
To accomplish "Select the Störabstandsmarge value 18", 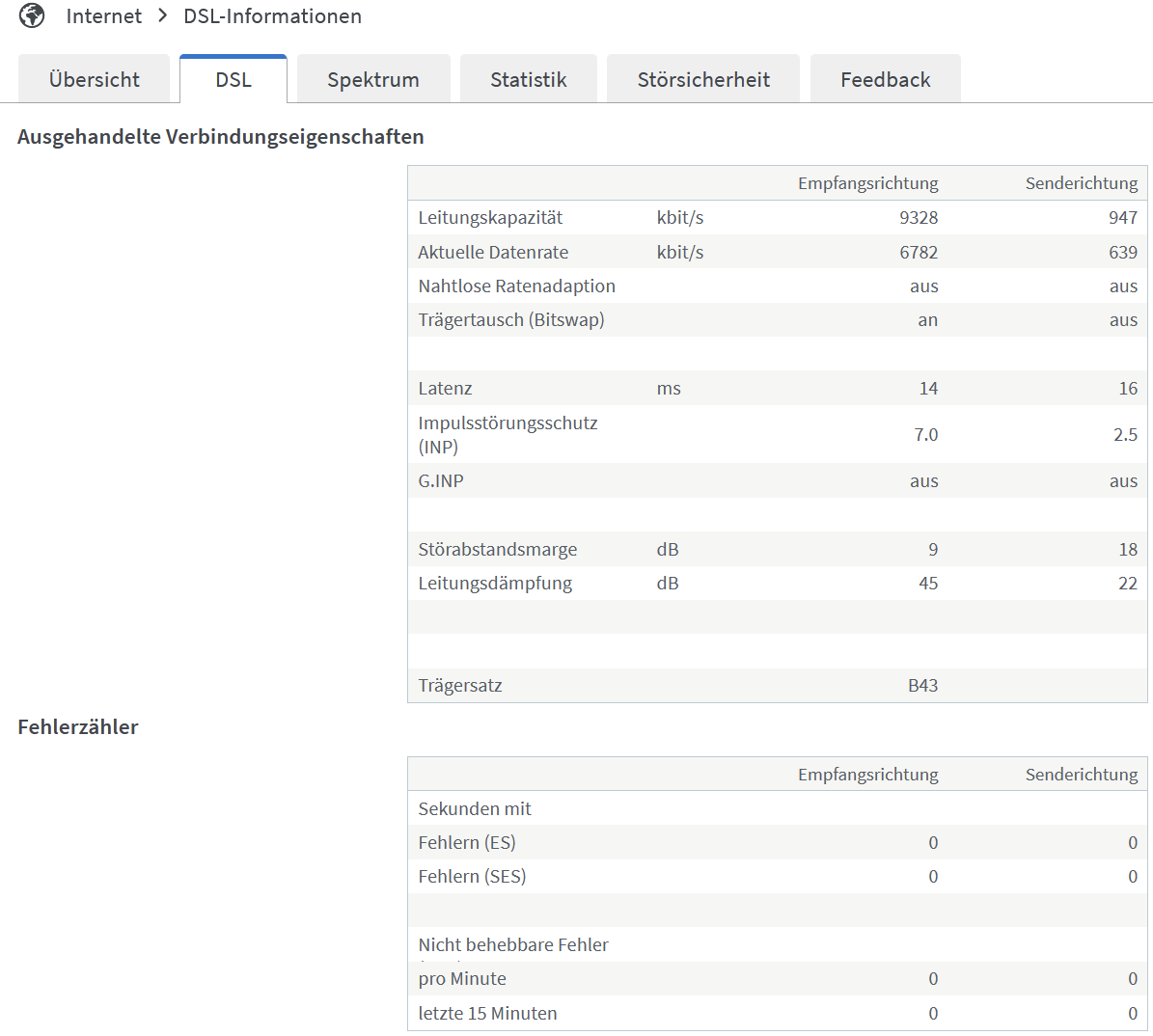I will point(1129,549).
